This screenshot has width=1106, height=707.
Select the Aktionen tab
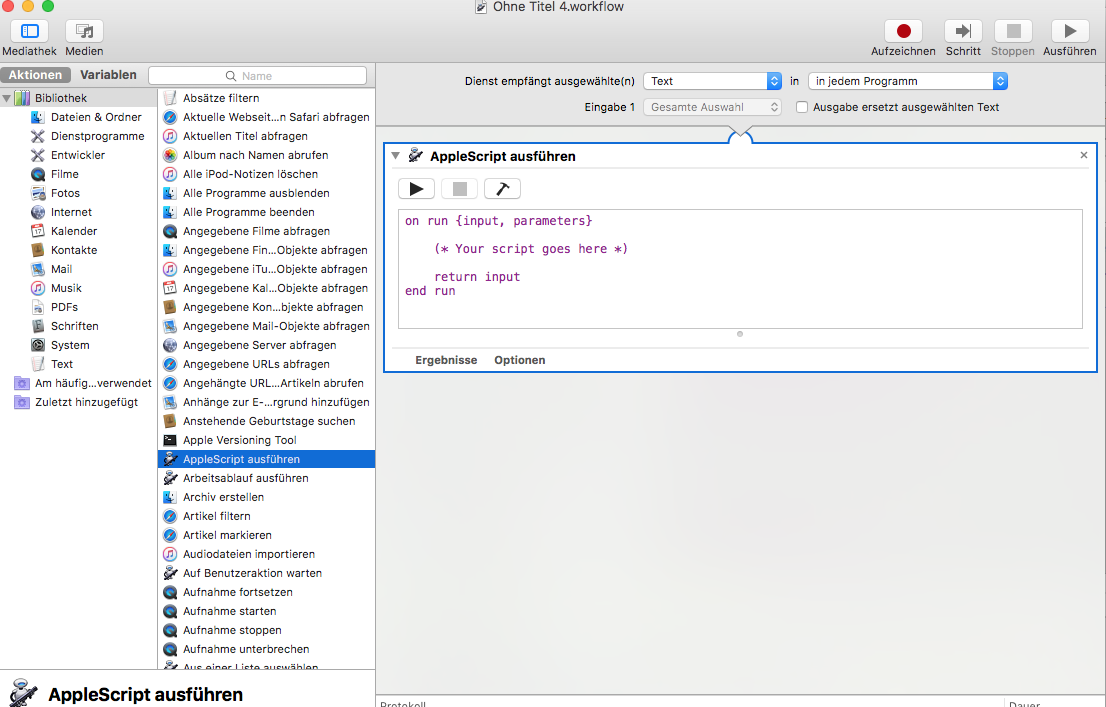coord(36,75)
